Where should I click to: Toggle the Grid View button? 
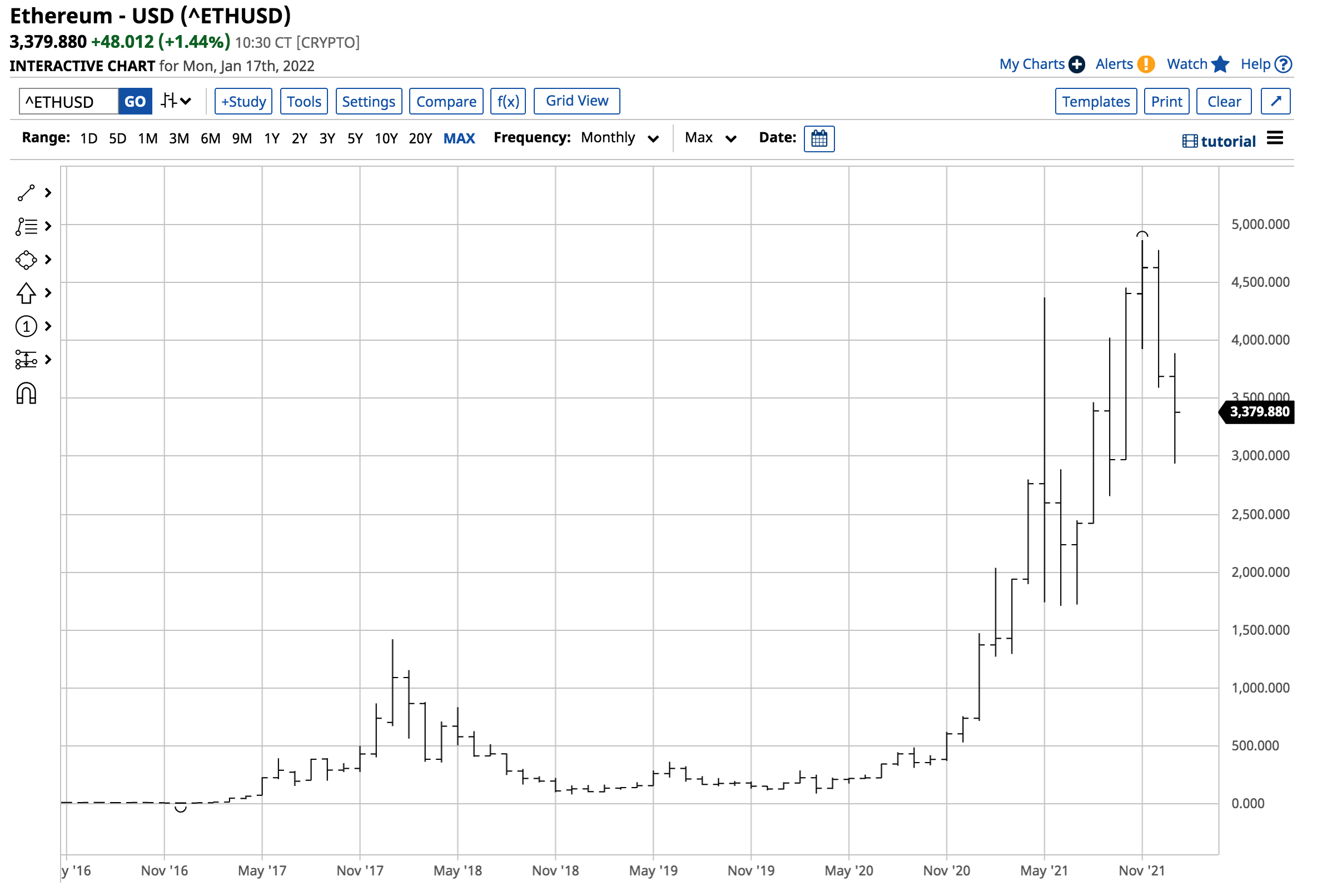(576, 101)
